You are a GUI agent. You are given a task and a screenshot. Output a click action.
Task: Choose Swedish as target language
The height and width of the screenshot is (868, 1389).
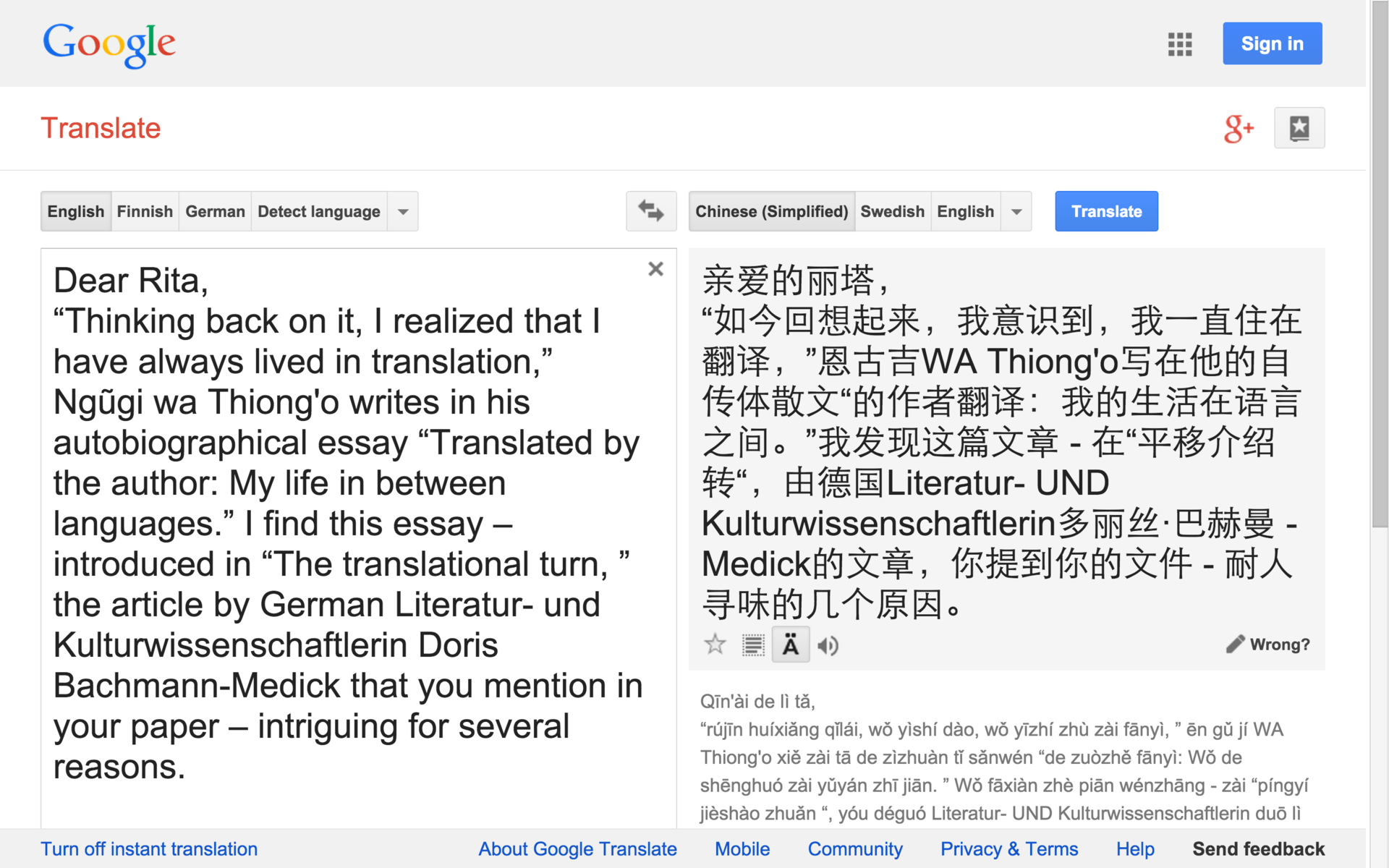point(892,211)
